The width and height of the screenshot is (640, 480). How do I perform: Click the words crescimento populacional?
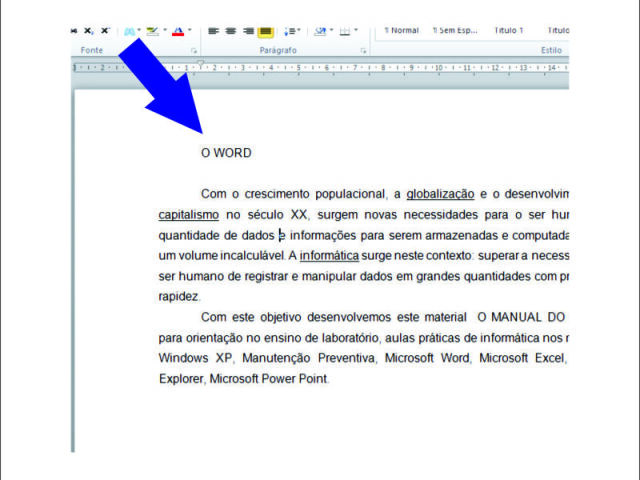point(314,194)
